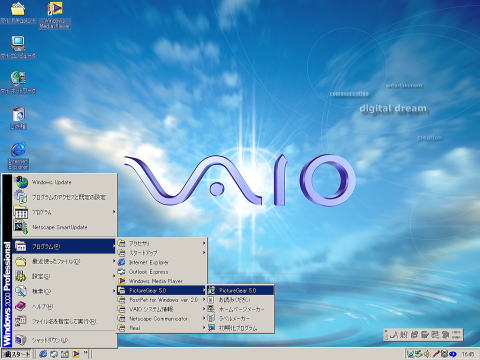Screen dimensions: 480x360
Task: Open Netscape SmartUpdate in Start menu
Action: tap(65, 227)
